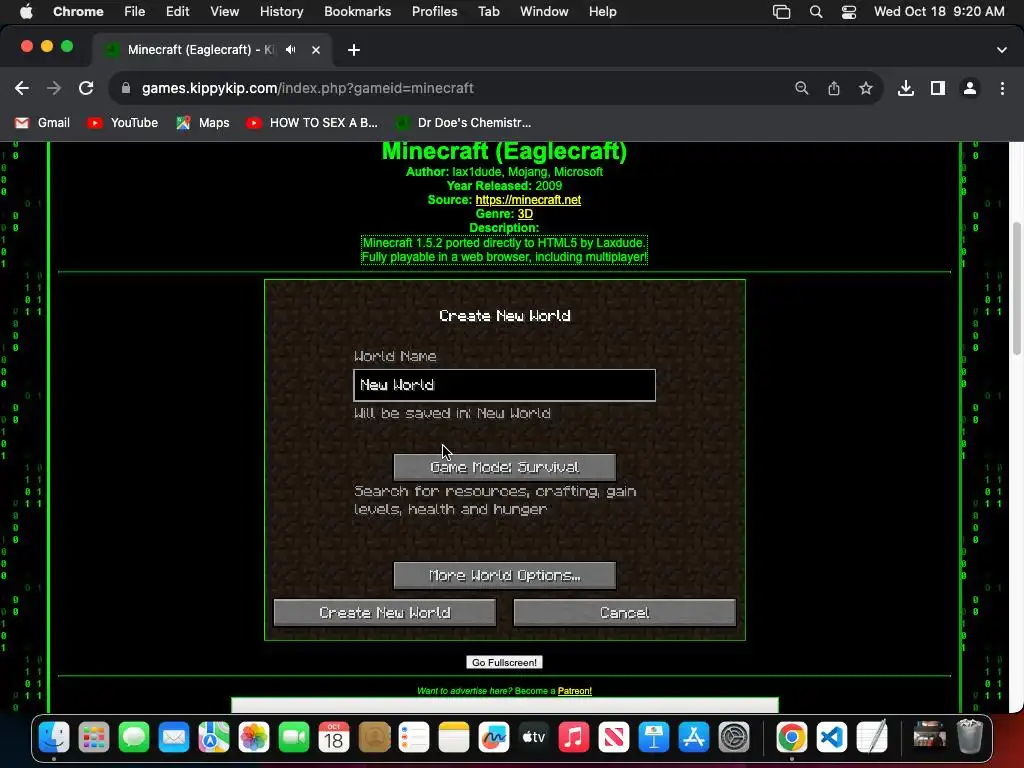View site info via lock icon
Viewport: 1024px width, 768px height.
[126, 88]
